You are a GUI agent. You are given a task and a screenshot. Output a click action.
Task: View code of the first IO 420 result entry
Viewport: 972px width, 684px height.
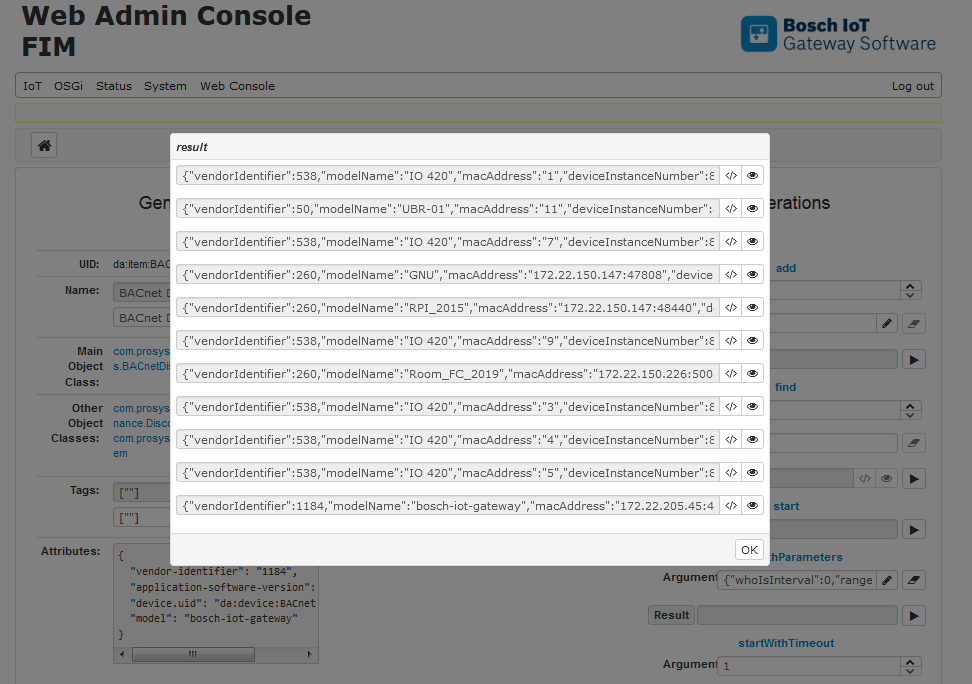730,175
